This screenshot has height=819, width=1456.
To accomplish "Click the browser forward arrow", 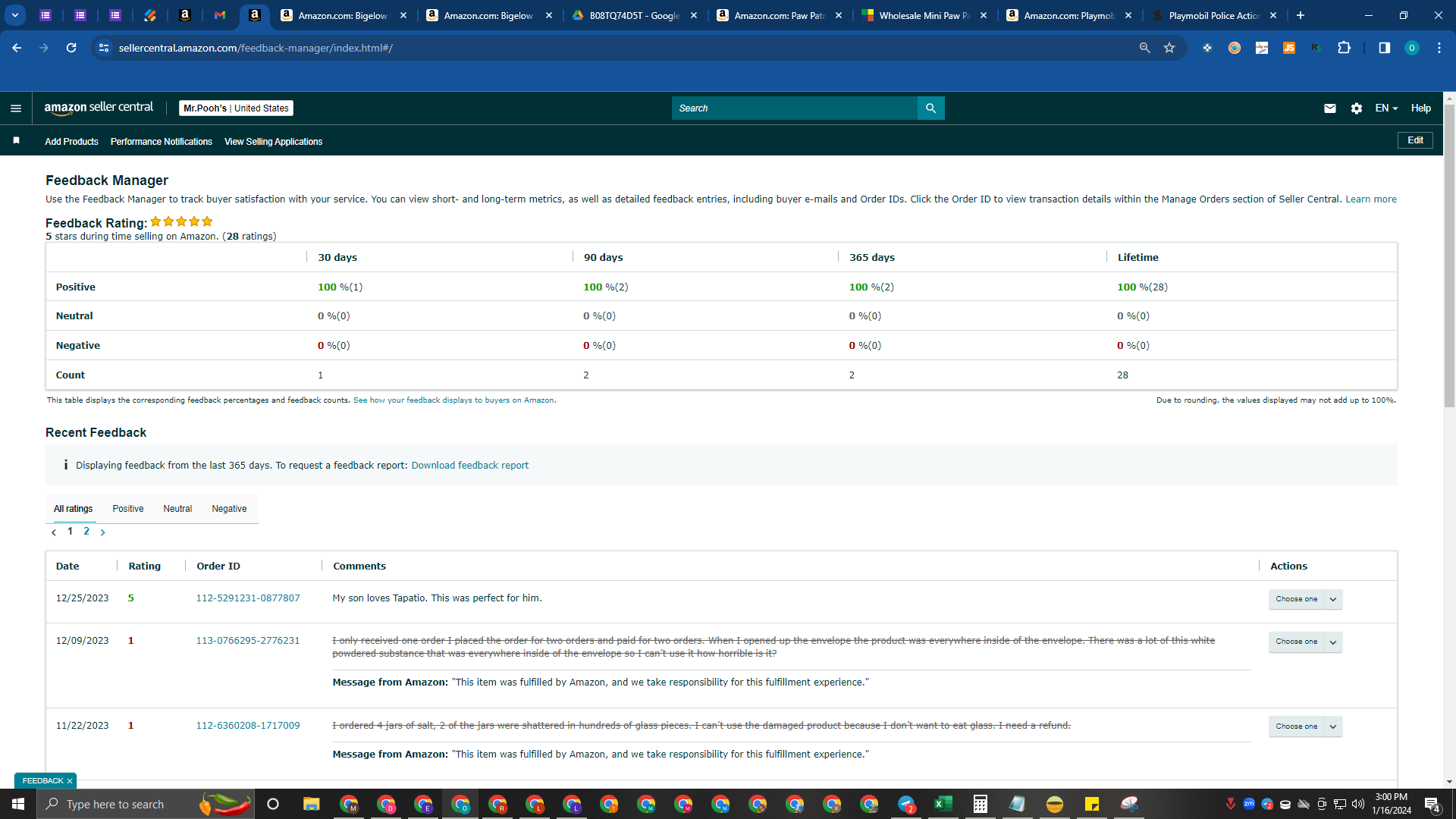I will click(x=44, y=48).
